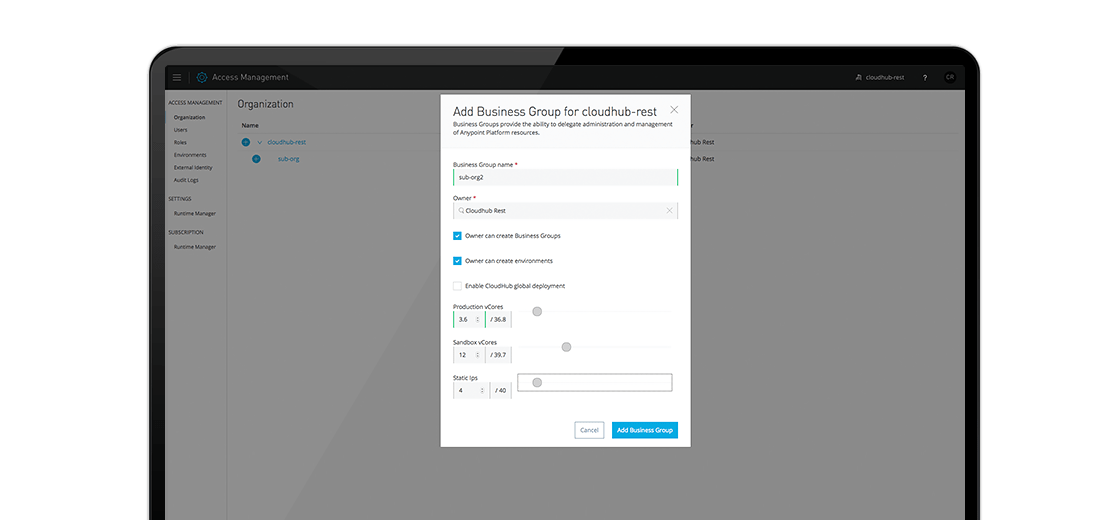
Task: Click the plus icon next to cloudhub-rest
Action: tap(246, 142)
